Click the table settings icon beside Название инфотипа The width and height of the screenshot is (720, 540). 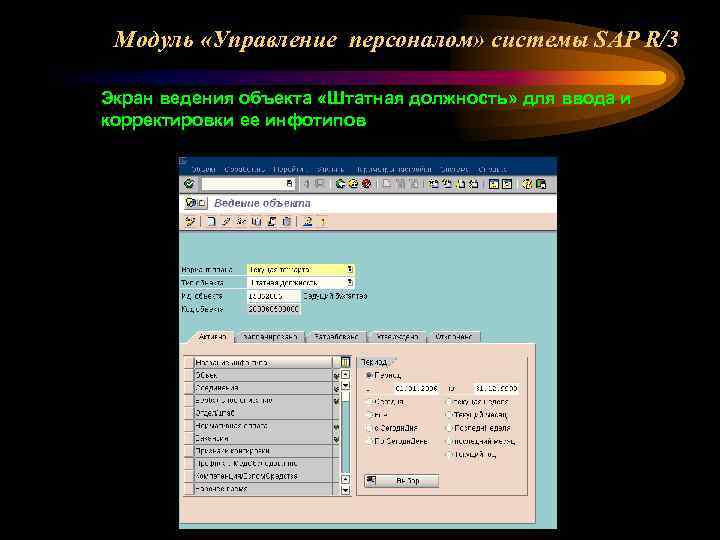[345, 362]
